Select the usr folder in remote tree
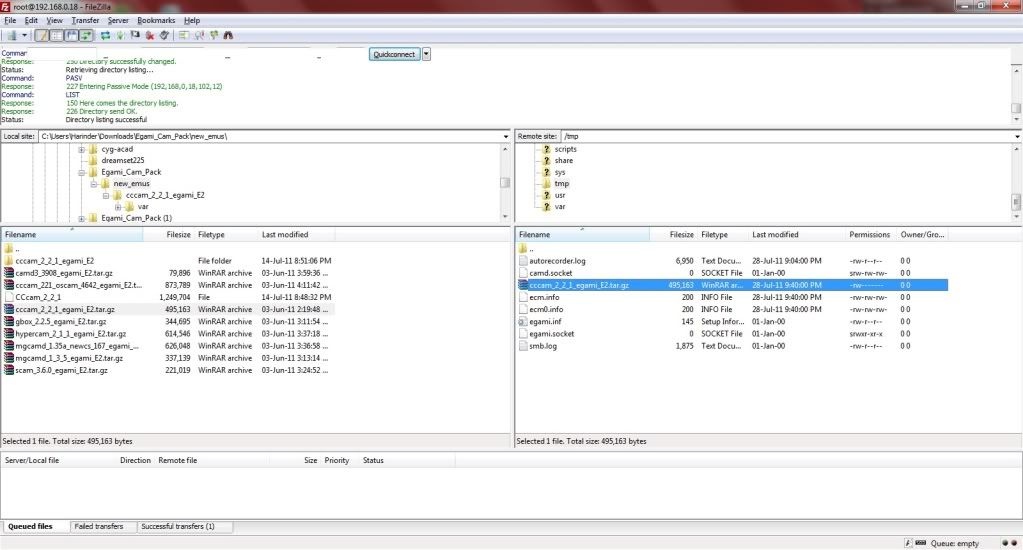 pos(560,195)
